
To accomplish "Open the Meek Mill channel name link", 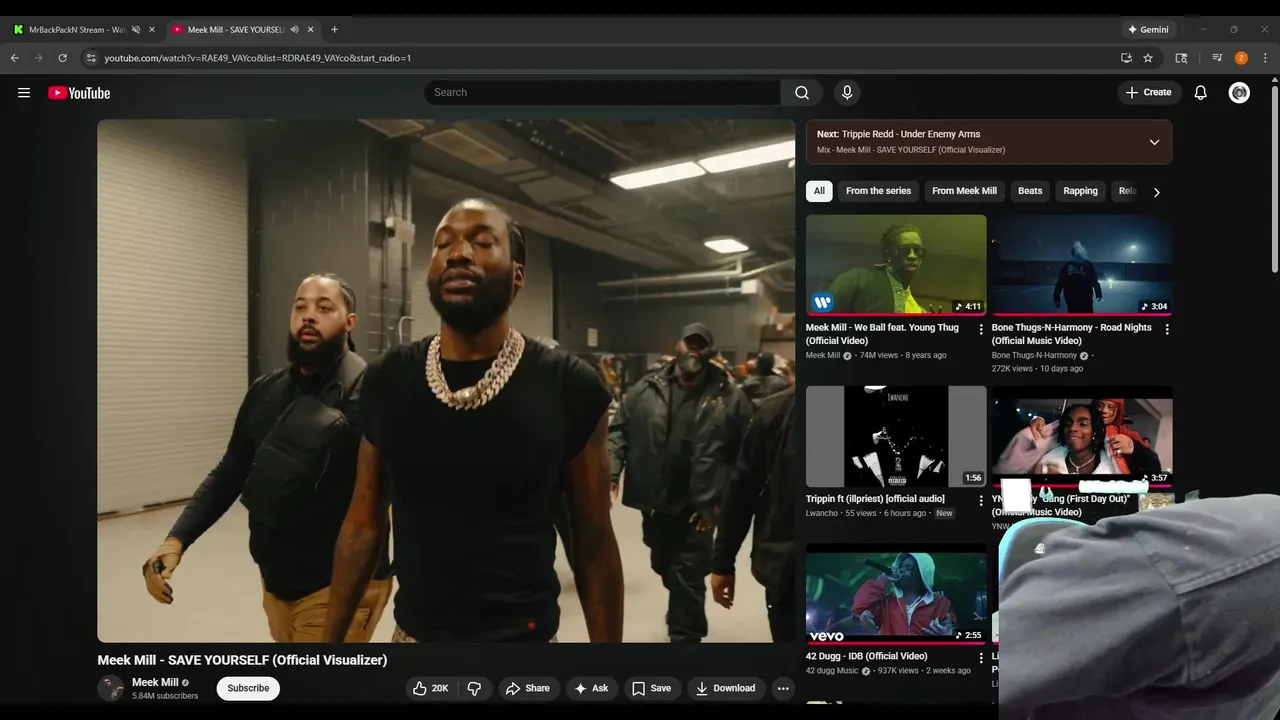I will (155, 682).
